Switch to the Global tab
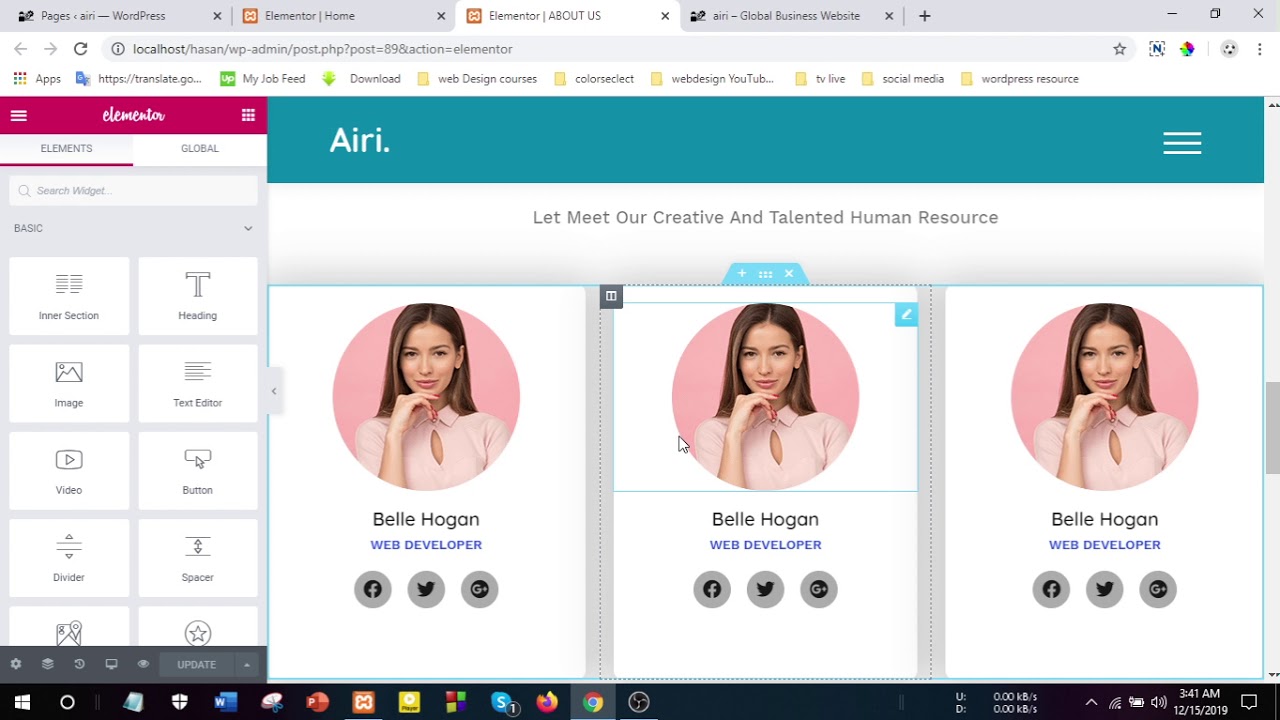This screenshot has width=1280, height=720. 200,149
